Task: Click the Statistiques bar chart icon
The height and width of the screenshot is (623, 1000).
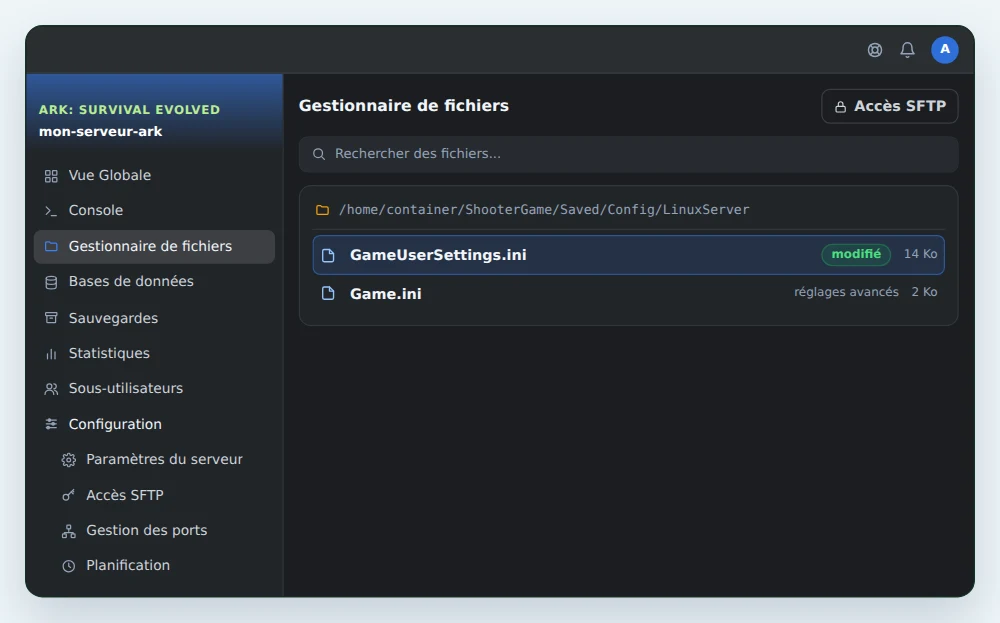Action: coord(51,354)
